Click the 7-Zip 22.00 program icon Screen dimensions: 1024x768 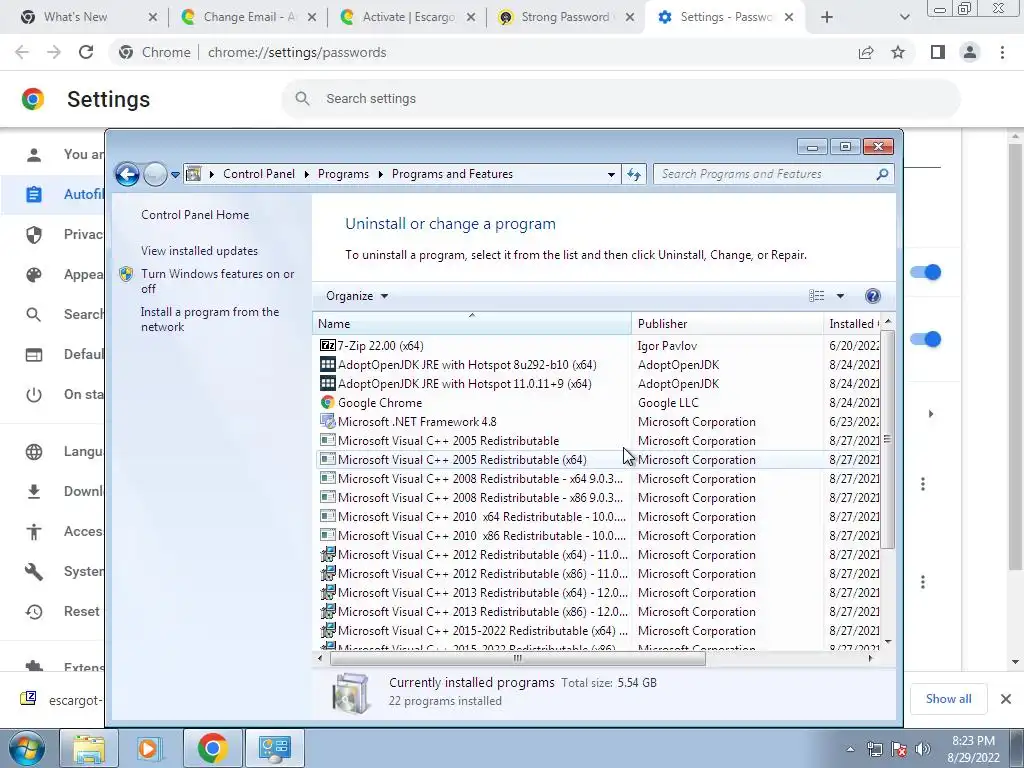(x=327, y=345)
